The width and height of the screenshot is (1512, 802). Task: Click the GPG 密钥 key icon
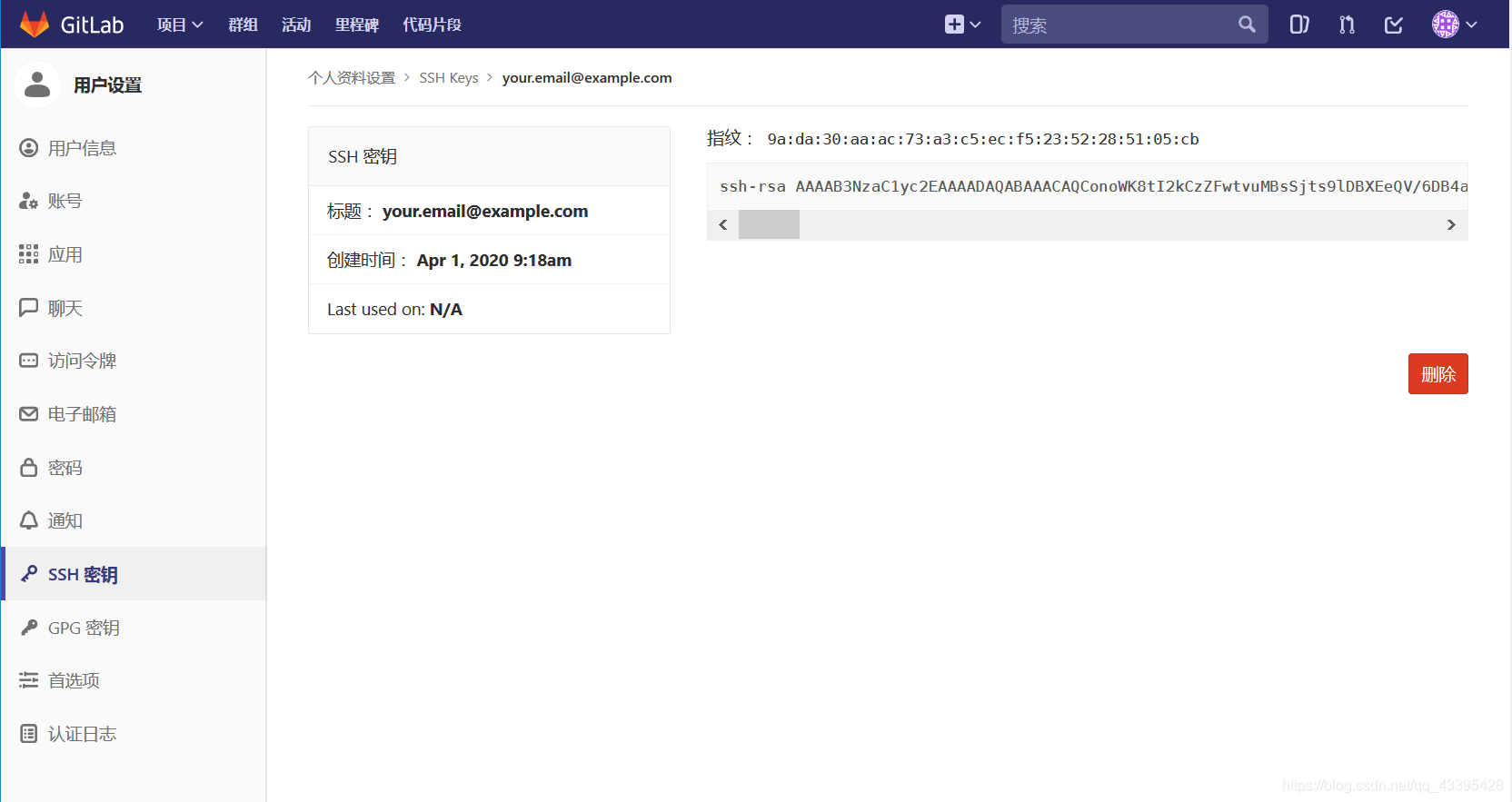(29, 628)
